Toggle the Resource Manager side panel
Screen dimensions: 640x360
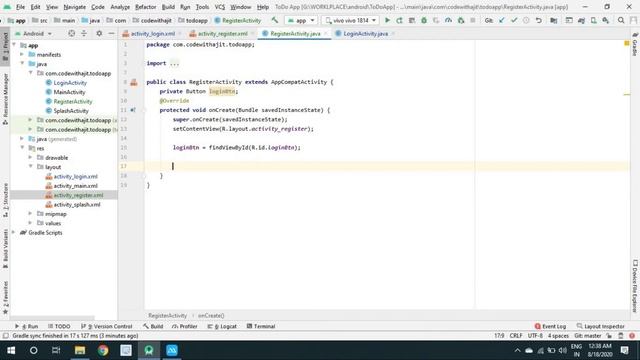coord(5,99)
